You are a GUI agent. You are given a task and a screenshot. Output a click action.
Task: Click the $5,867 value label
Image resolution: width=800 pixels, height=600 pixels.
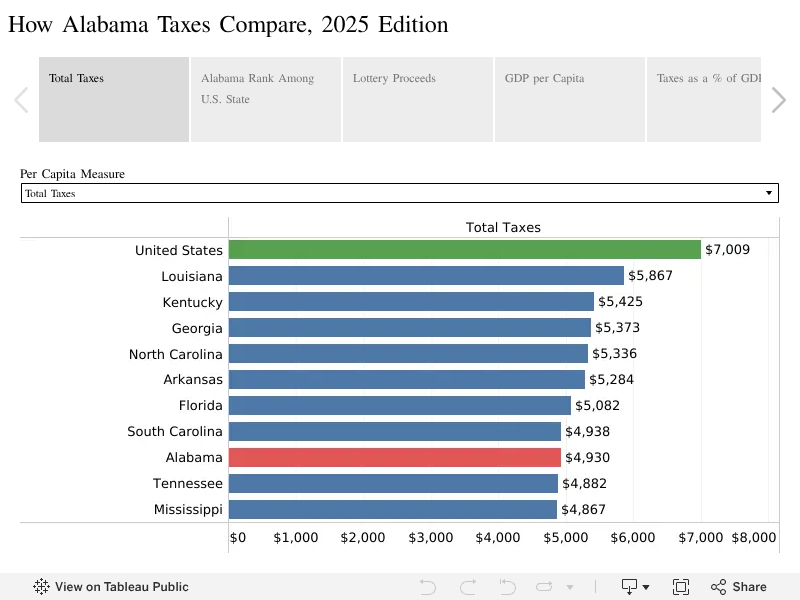(651, 276)
